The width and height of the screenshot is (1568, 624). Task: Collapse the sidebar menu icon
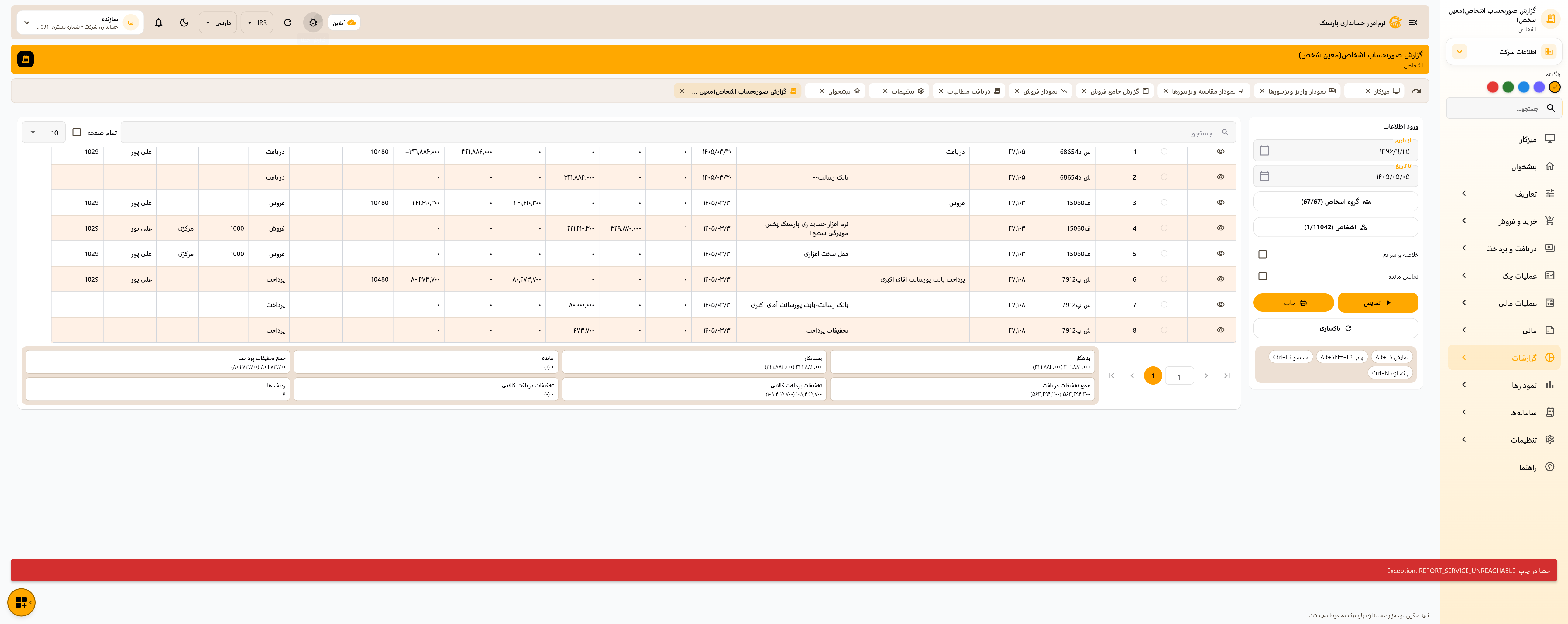(x=1413, y=22)
